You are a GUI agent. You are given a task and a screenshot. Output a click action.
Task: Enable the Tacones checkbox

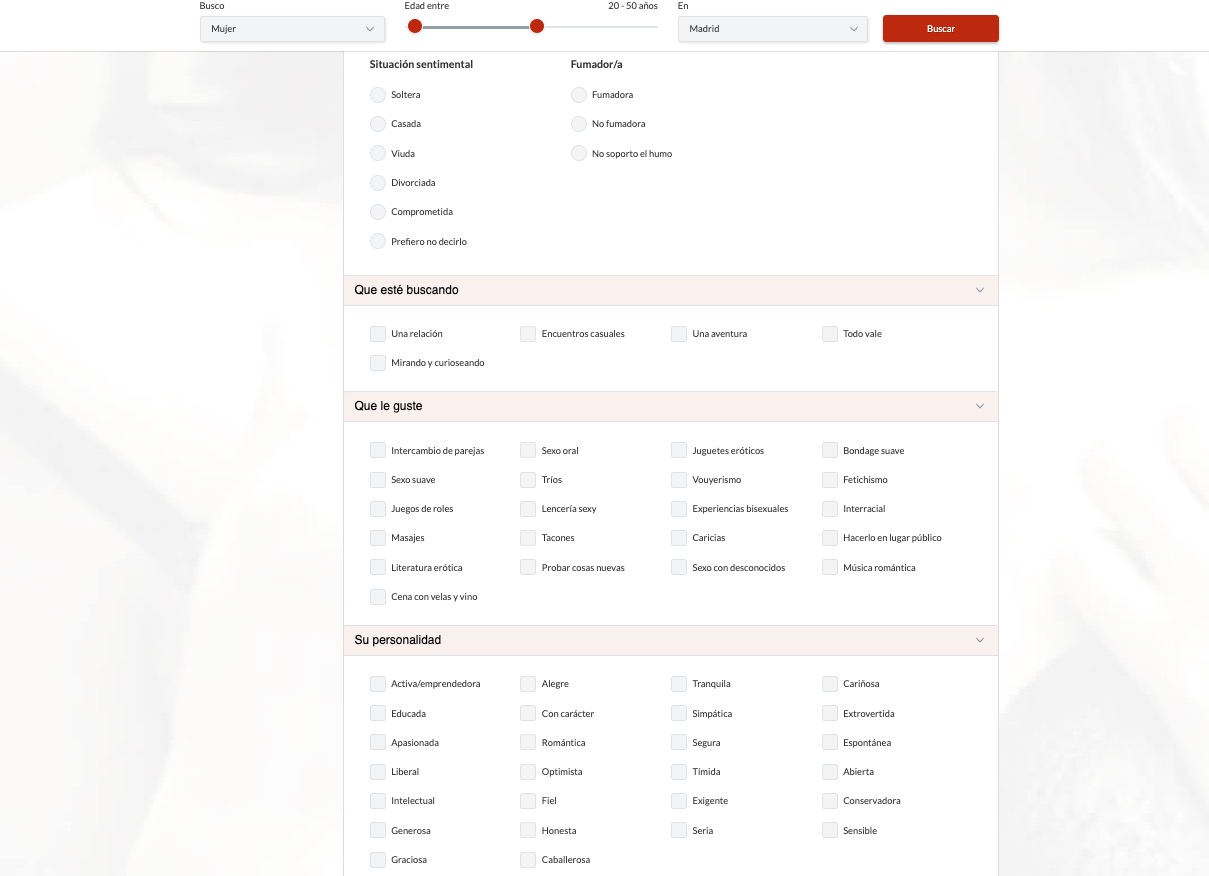coord(528,538)
